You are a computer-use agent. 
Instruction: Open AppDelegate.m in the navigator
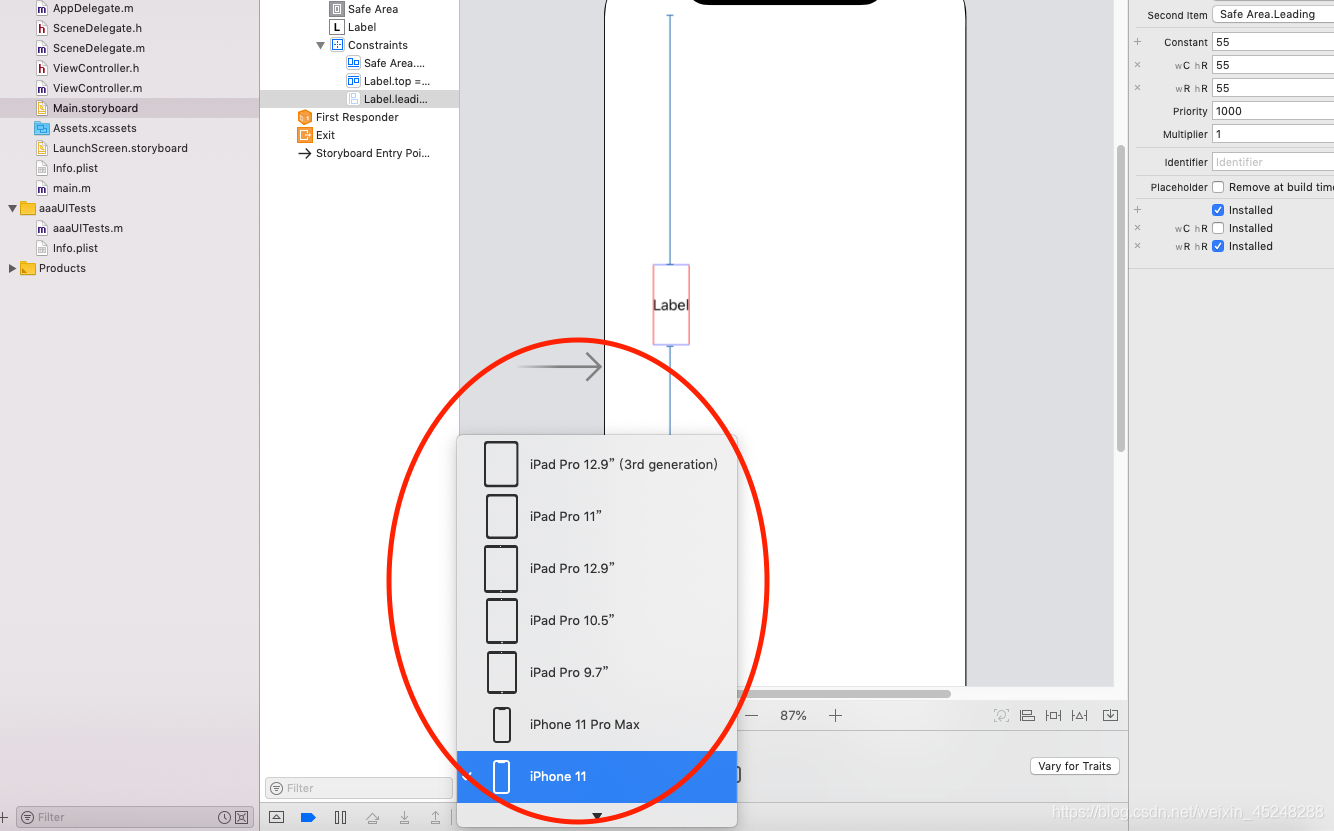point(93,8)
